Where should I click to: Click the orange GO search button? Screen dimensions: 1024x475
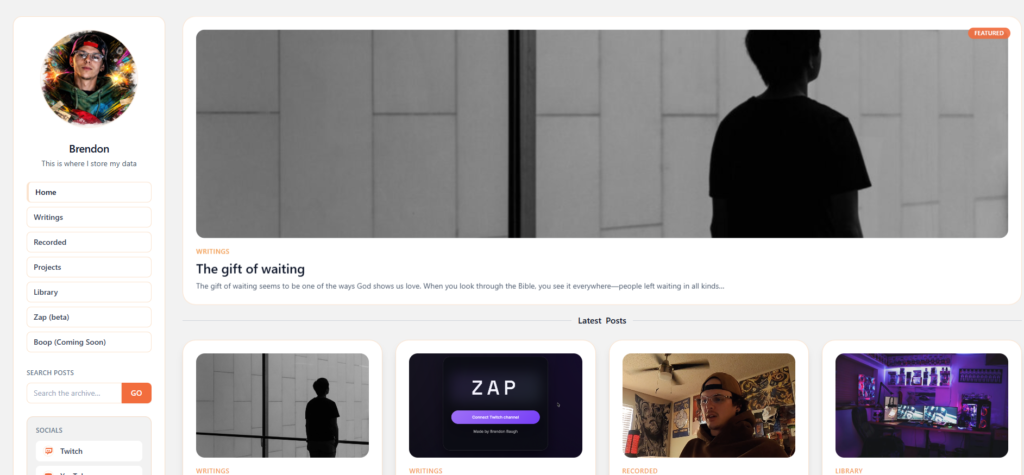pyautogui.click(x=136, y=393)
